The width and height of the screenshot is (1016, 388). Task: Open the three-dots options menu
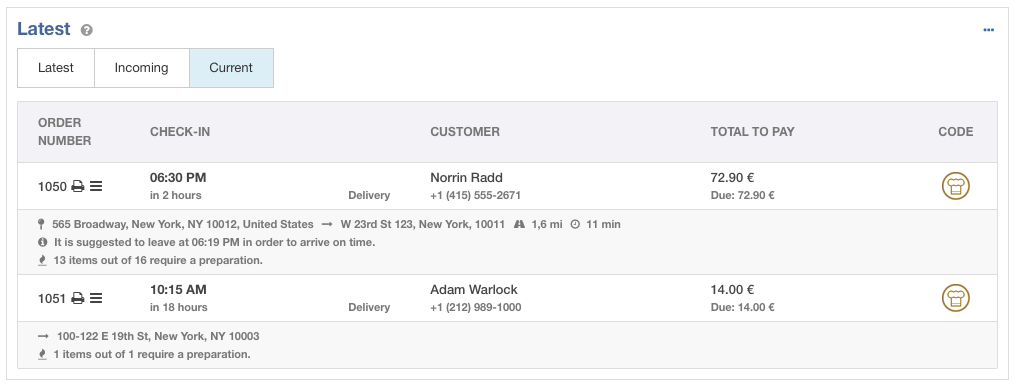click(988, 30)
